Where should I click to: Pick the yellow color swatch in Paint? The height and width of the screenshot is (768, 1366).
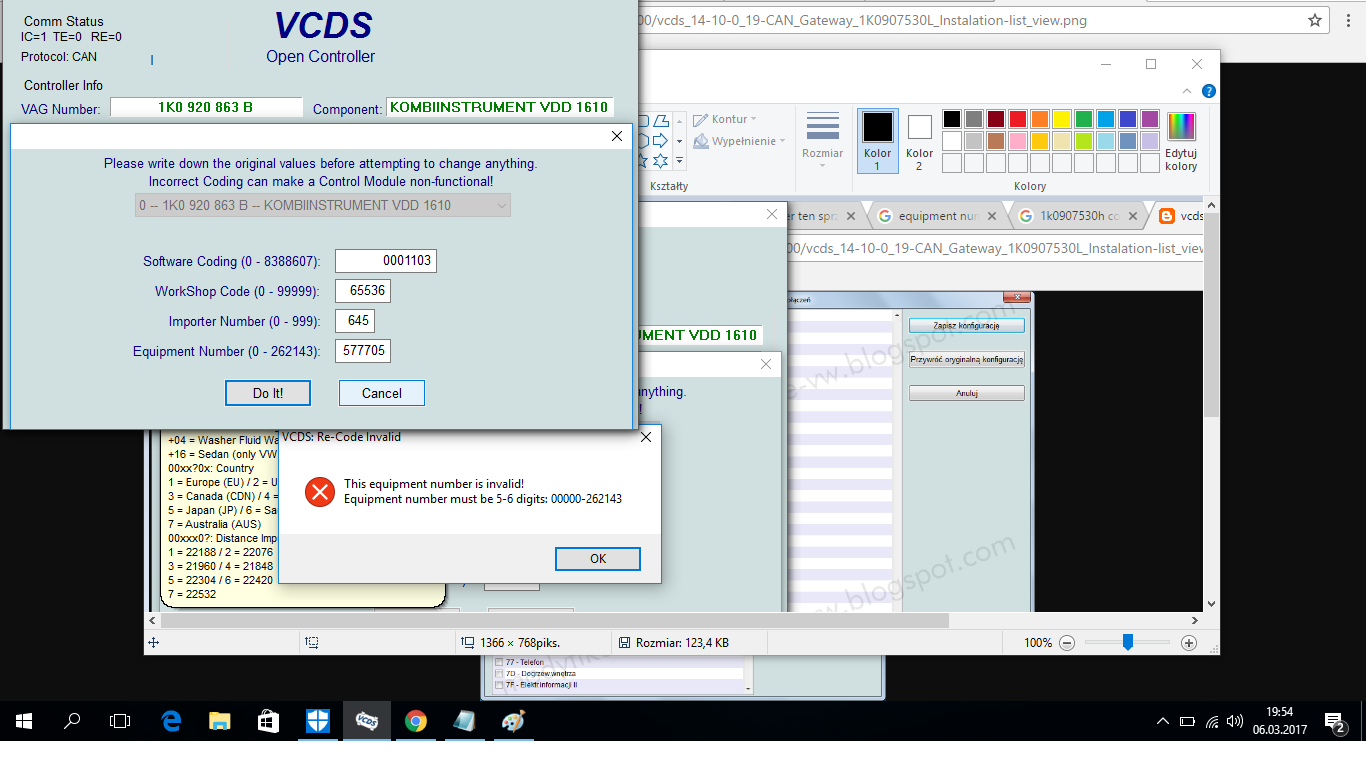[1062, 119]
